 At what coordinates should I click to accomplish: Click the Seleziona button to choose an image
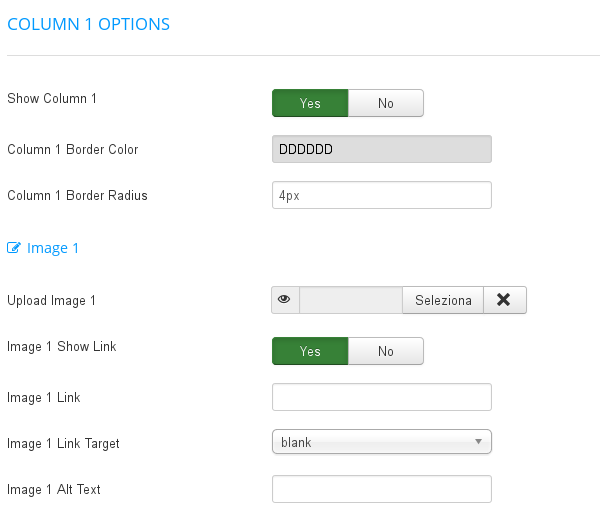pos(443,300)
